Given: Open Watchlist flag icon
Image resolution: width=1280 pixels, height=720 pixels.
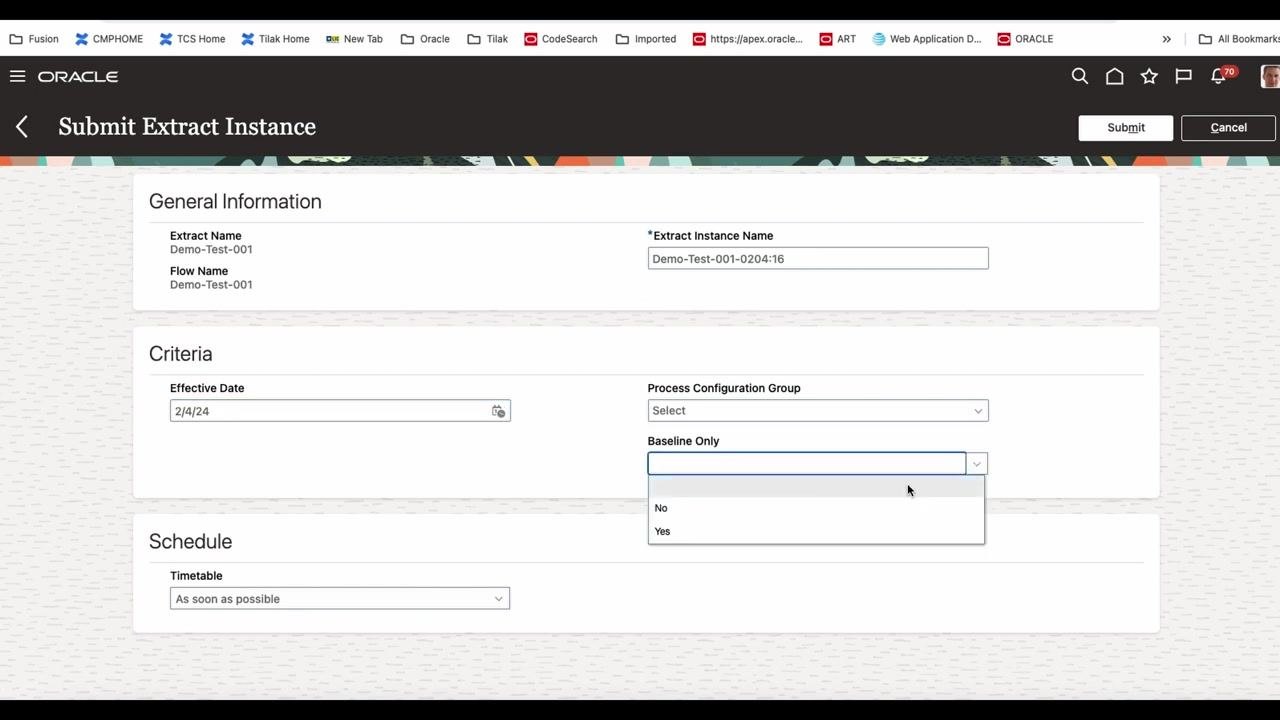Looking at the screenshot, I should tap(1184, 76).
